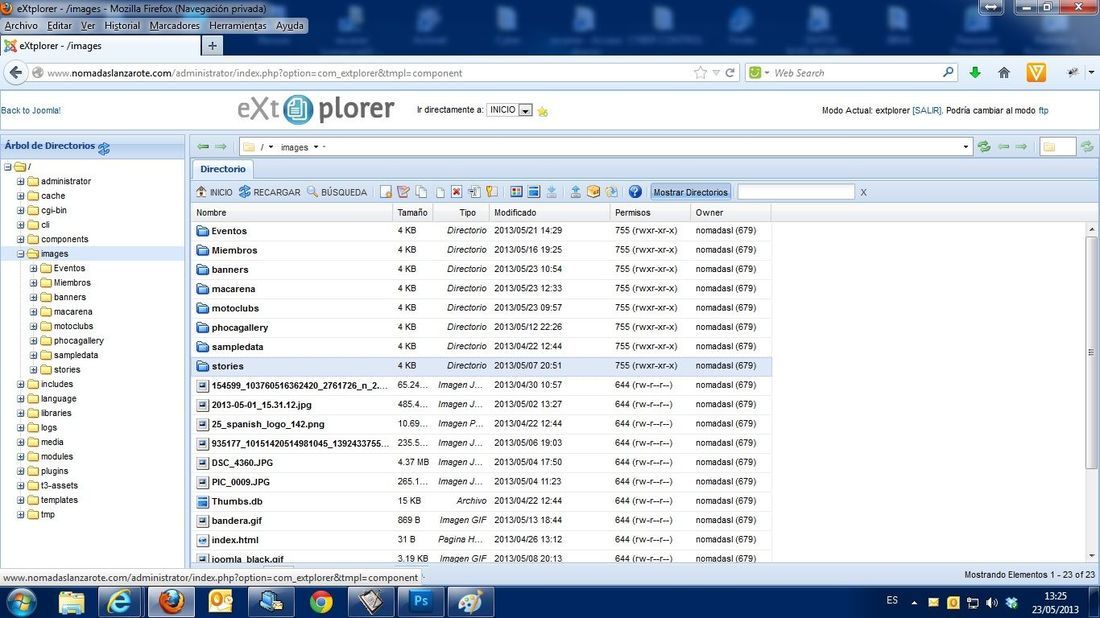The width and height of the screenshot is (1100, 618).
Task: Expand the templates tree folder
Action: pos(20,500)
